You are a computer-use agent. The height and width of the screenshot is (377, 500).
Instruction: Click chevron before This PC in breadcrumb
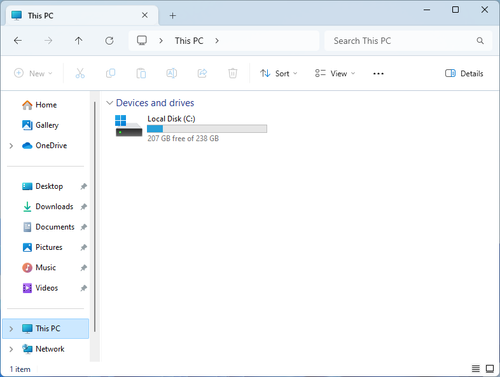161,41
